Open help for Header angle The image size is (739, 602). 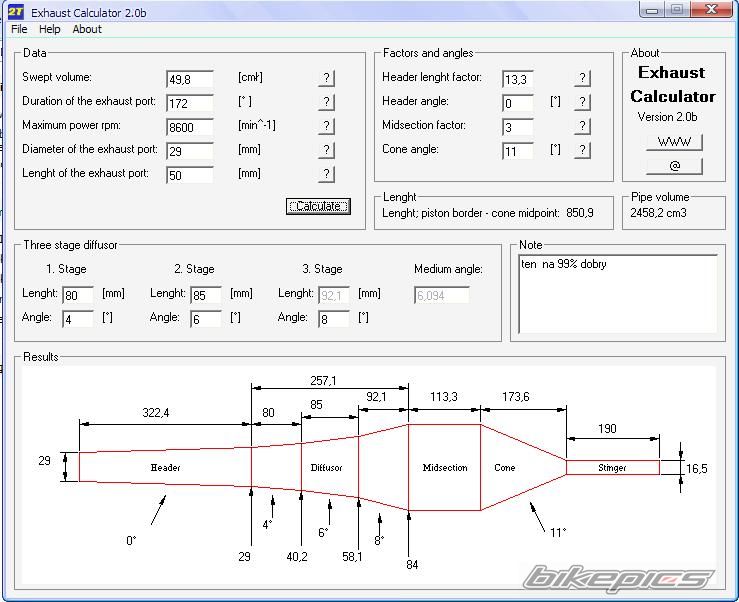click(582, 102)
